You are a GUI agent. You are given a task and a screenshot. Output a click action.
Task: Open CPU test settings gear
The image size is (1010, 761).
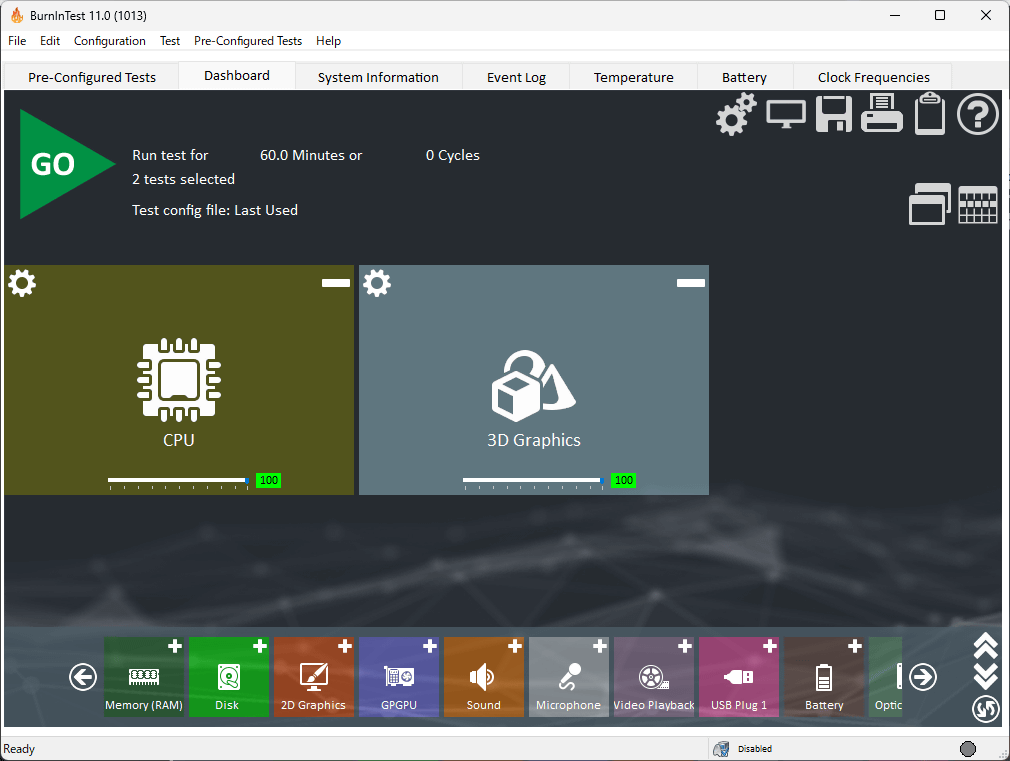(x=23, y=283)
